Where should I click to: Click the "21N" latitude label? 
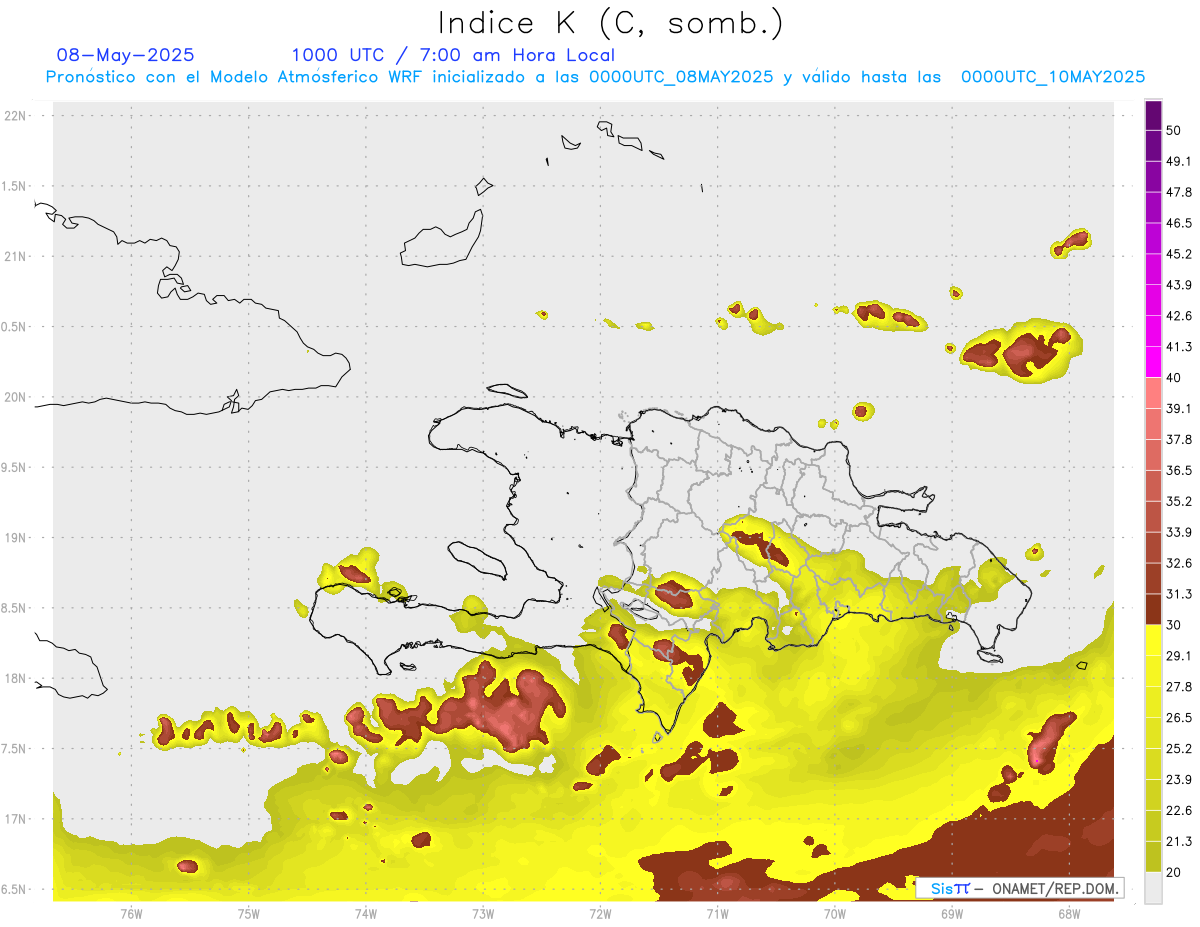[17, 257]
